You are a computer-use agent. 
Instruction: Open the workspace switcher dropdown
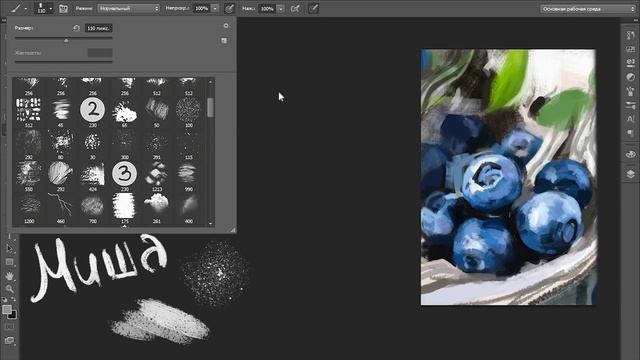588,9
